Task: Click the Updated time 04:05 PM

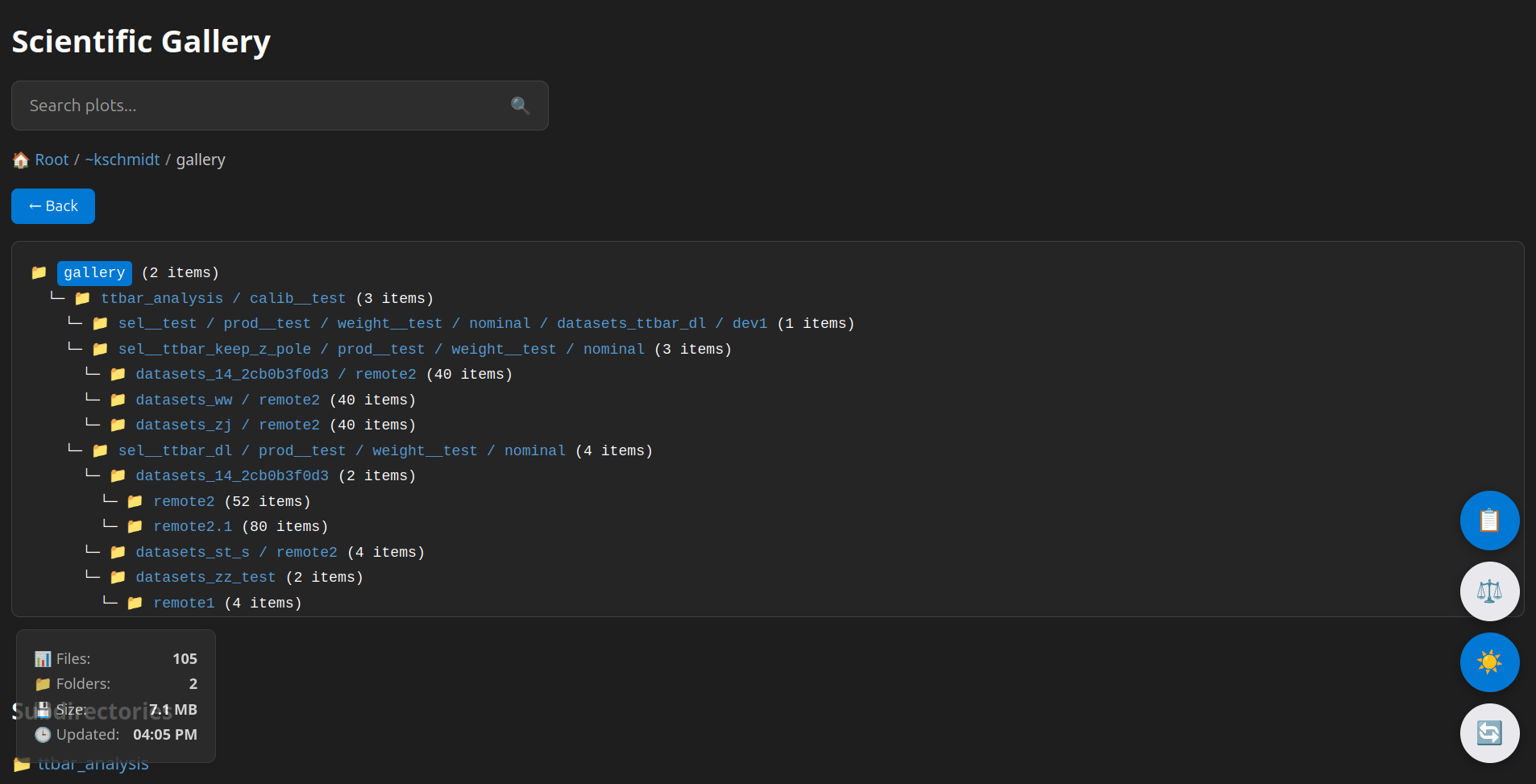Action: coord(165,735)
